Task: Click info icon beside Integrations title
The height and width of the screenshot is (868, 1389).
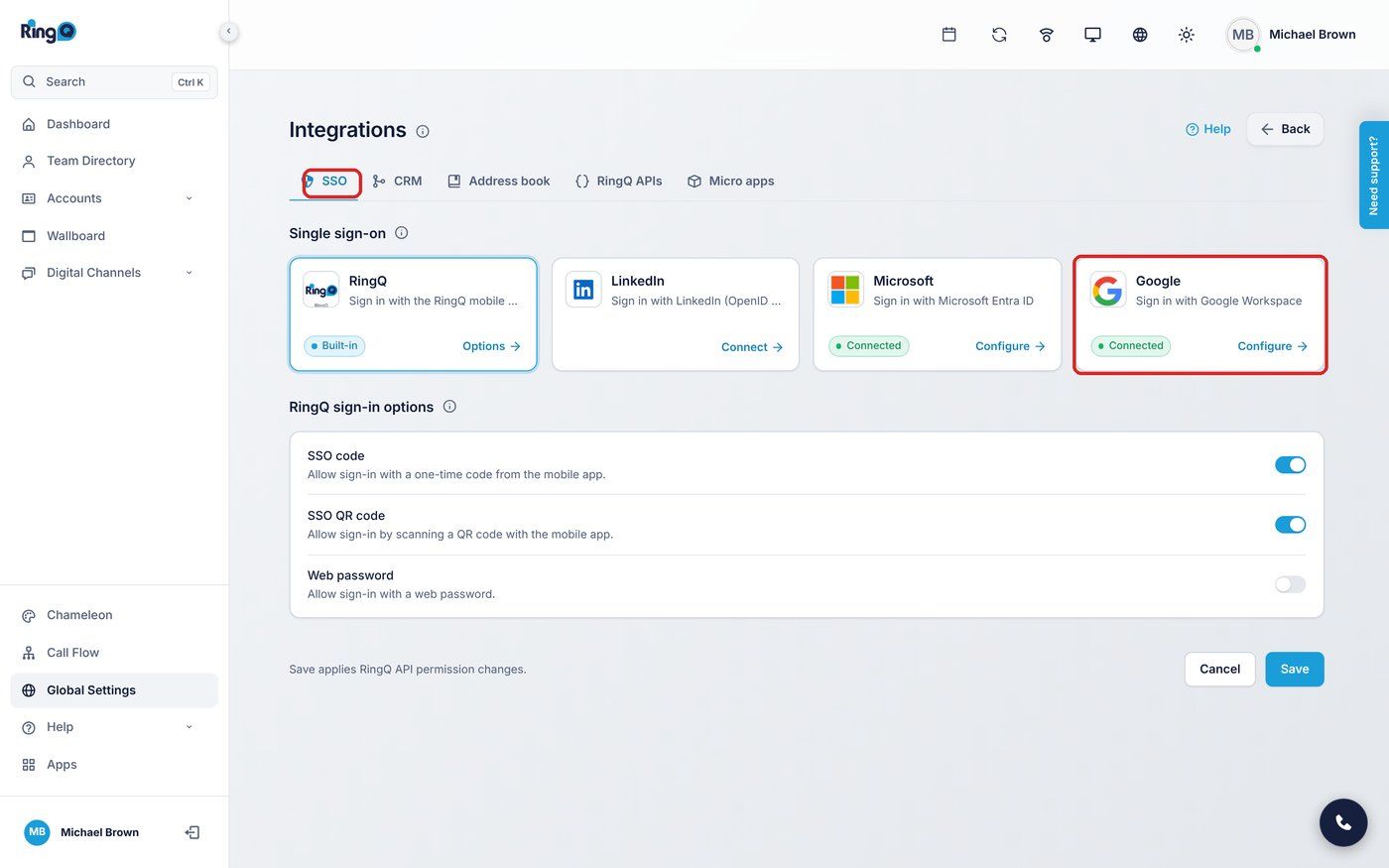Action: pyautogui.click(x=423, y=131)
